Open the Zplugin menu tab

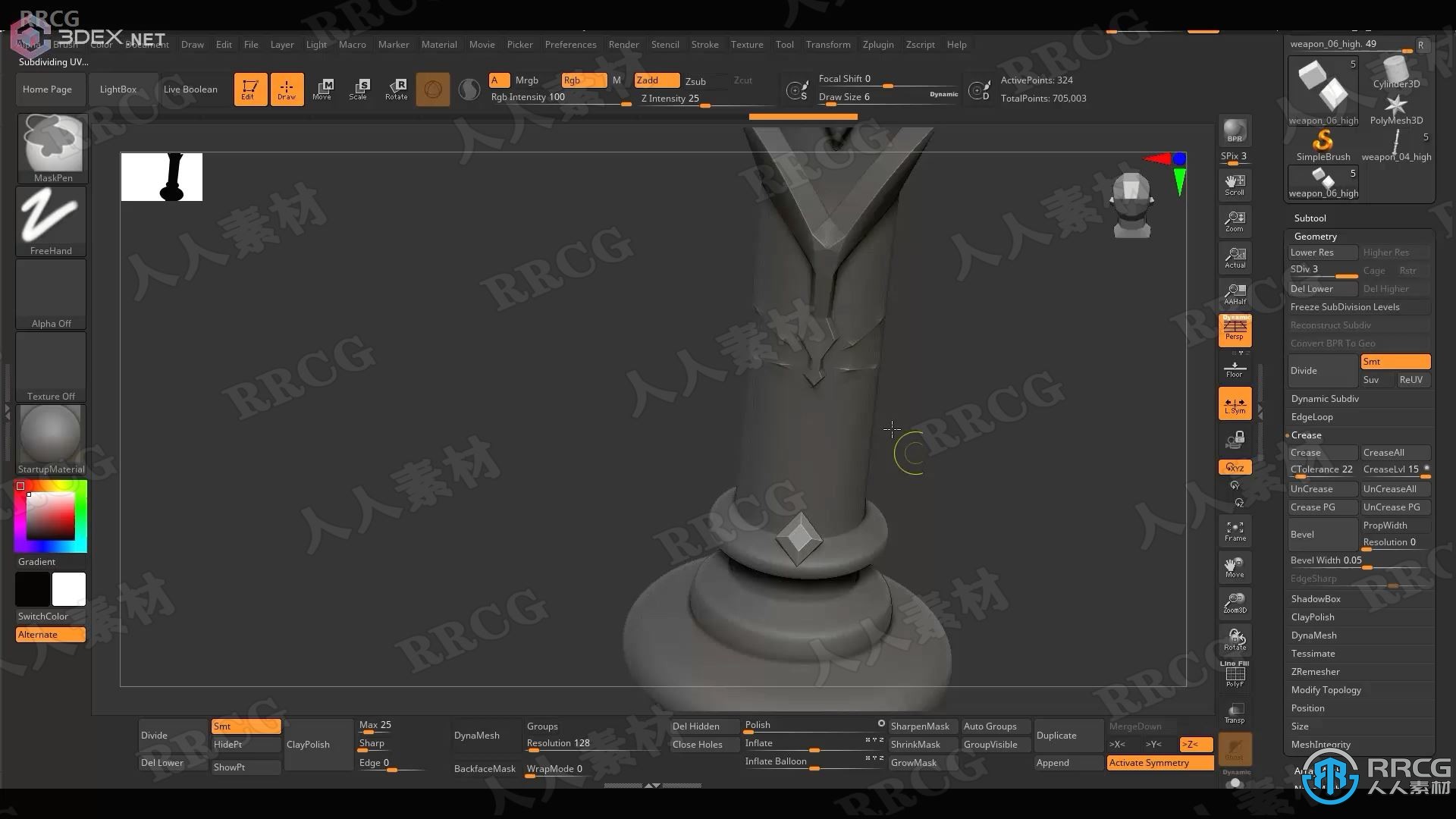tap(877, 44)
